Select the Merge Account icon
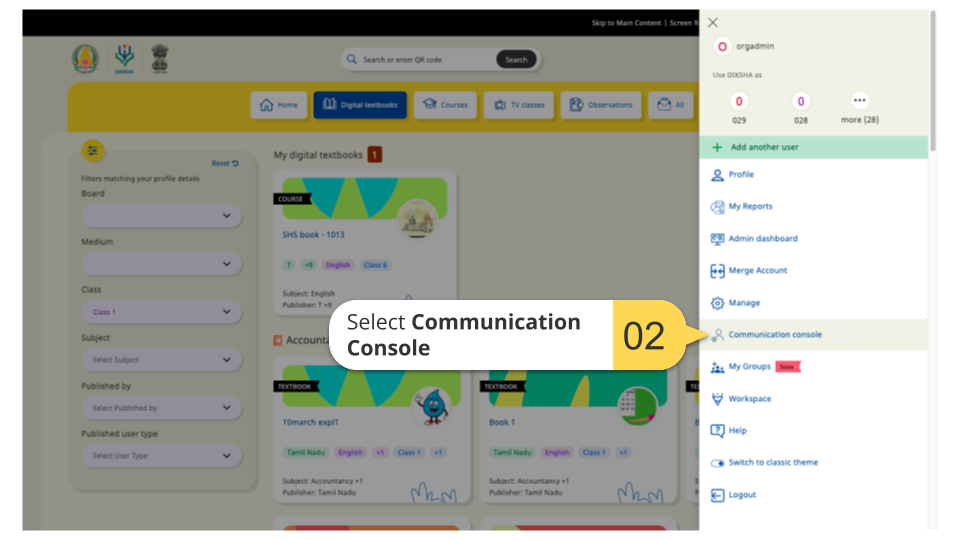Image resolution: width=960 pixels, height=540 pixels. [x=717, y=271]
